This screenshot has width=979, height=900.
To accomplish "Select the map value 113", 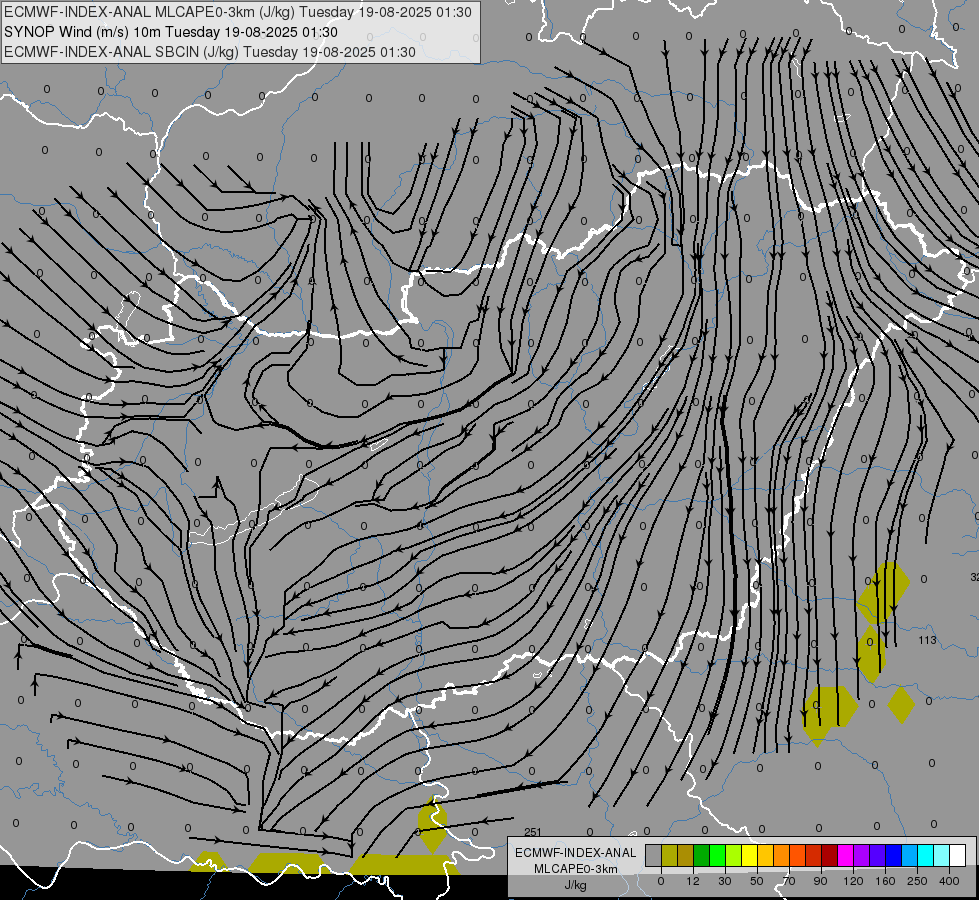I will [927, 640].
